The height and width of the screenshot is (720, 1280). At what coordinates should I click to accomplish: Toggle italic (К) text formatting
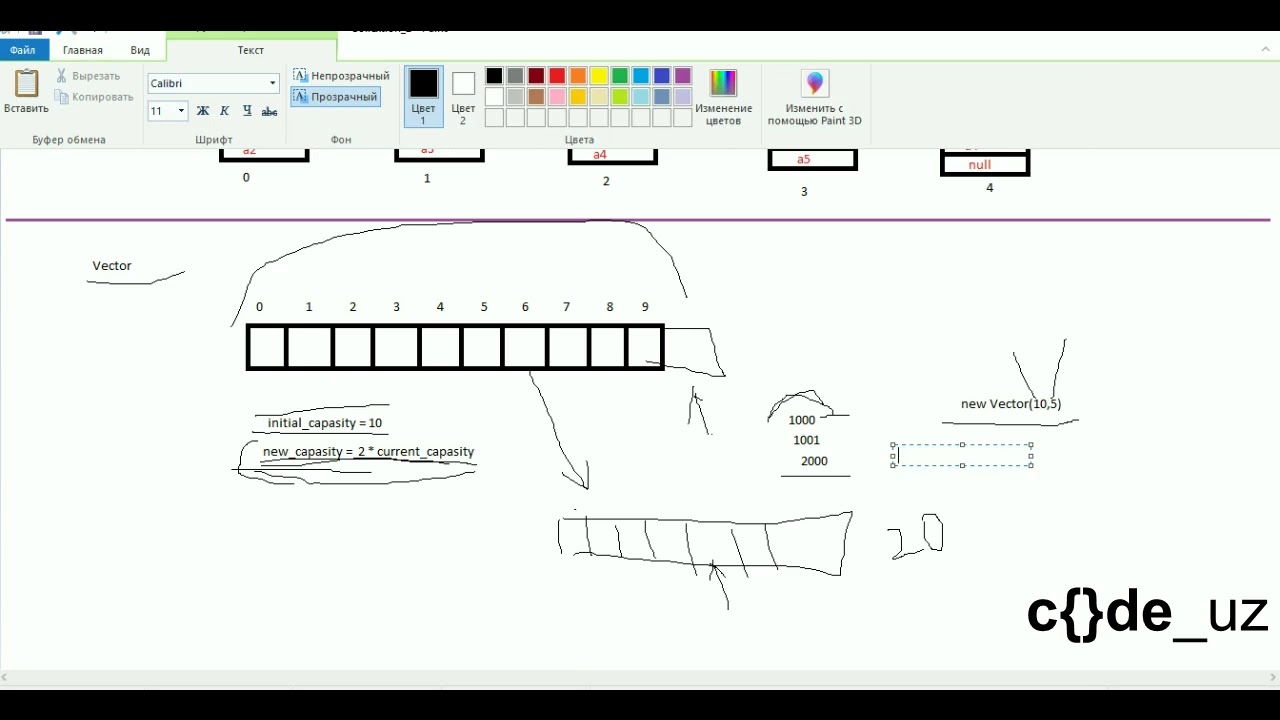[x=225, y=111]
